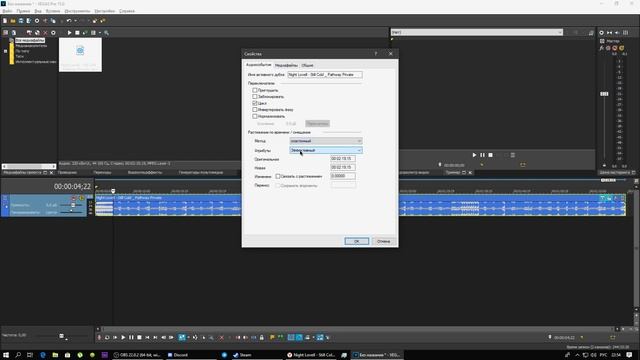The height and width of the screenshot is (360, 640).
Task: Open the File menu
Action: coord(7,11)
